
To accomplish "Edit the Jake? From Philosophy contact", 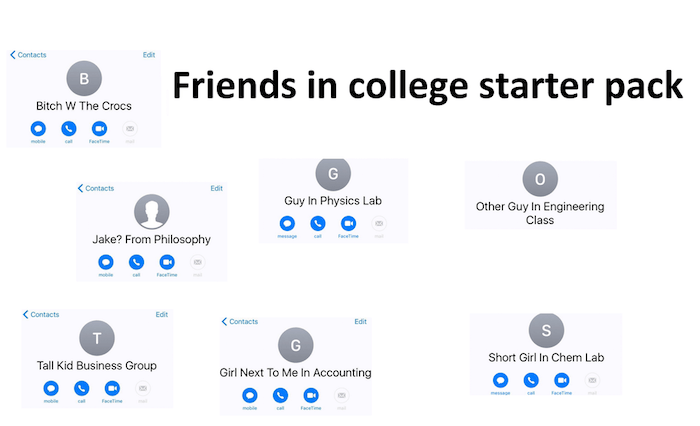I will click(217, 188).
